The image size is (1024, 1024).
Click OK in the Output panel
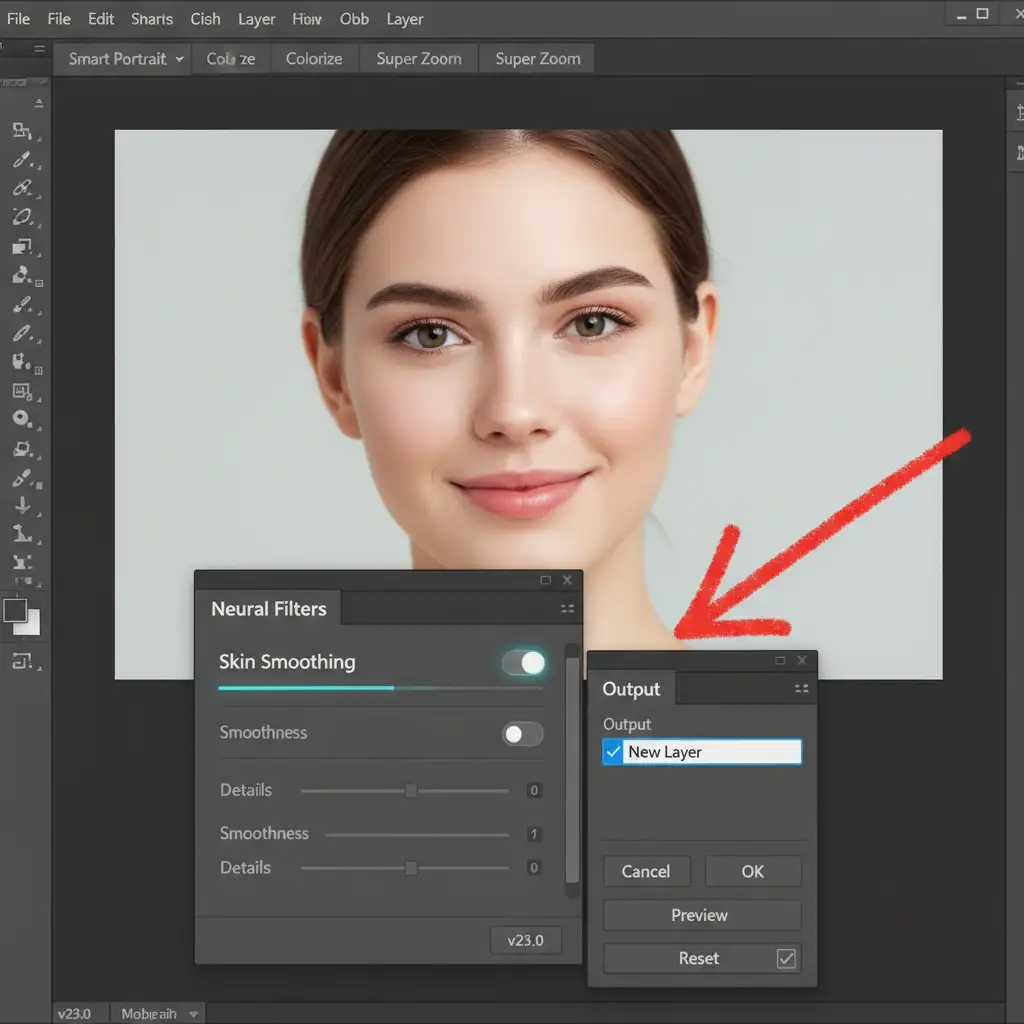point(752,871)
